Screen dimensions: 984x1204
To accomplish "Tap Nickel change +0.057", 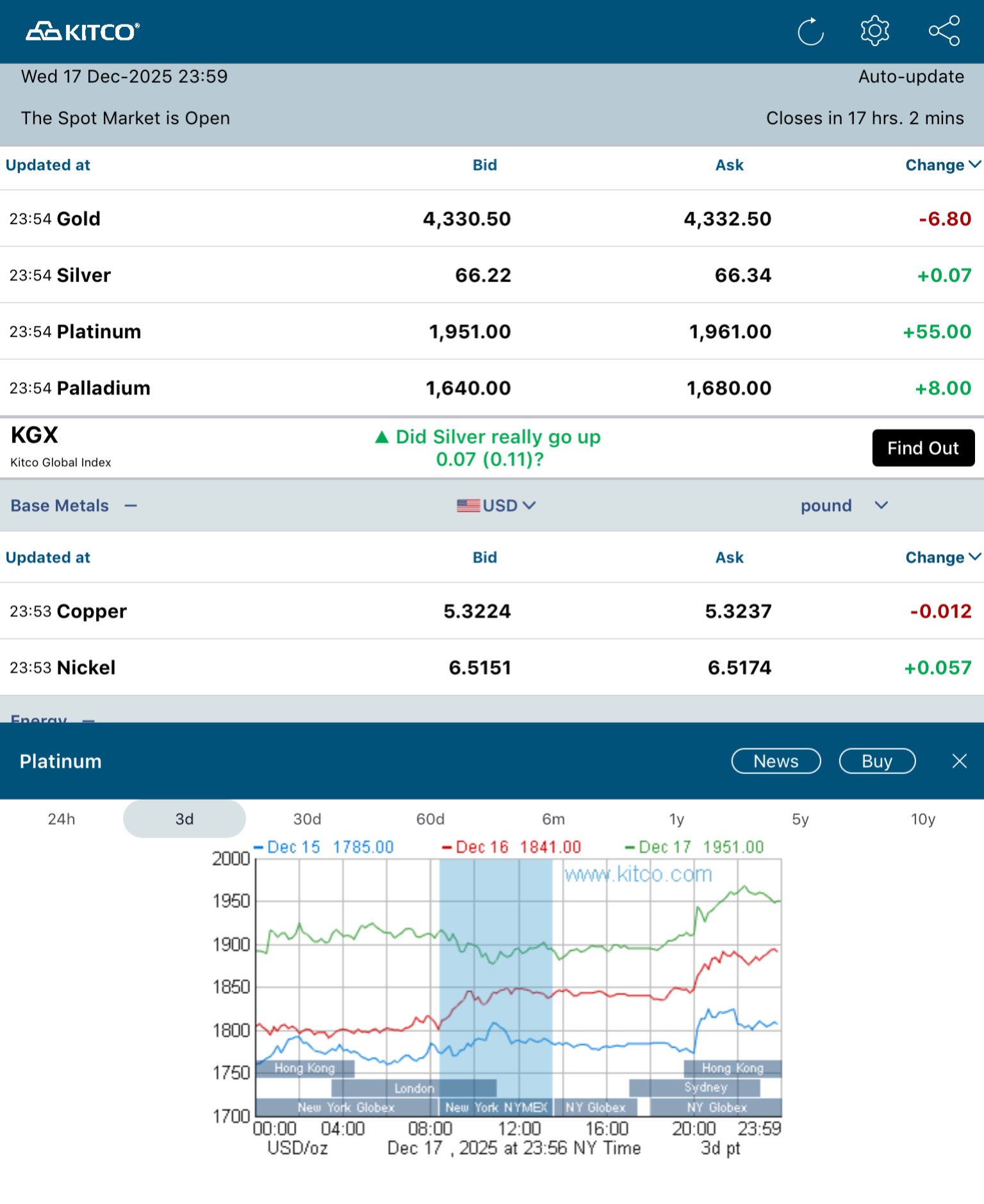I will coord(938,667).
